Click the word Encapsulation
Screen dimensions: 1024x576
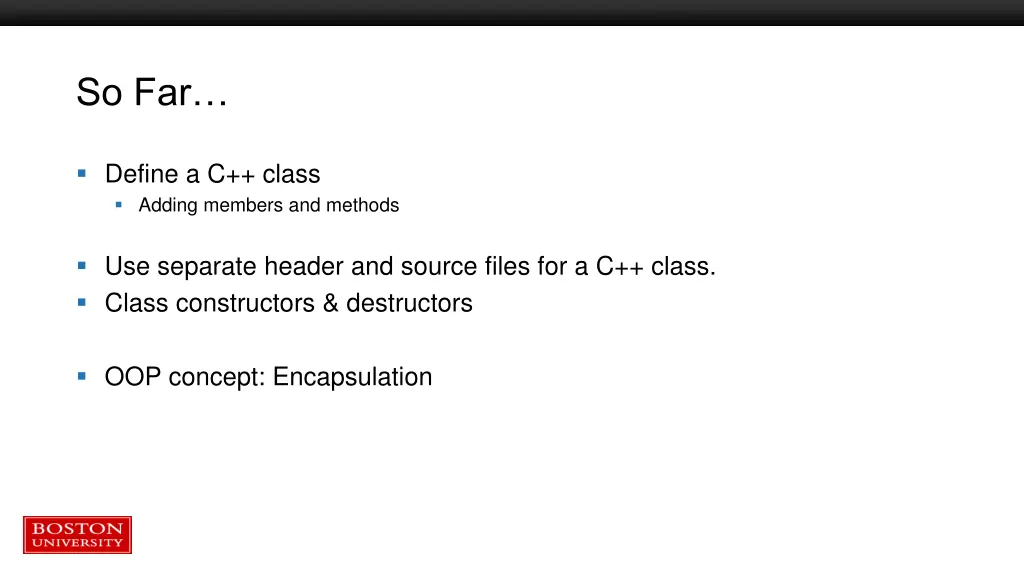pos(352,377)
